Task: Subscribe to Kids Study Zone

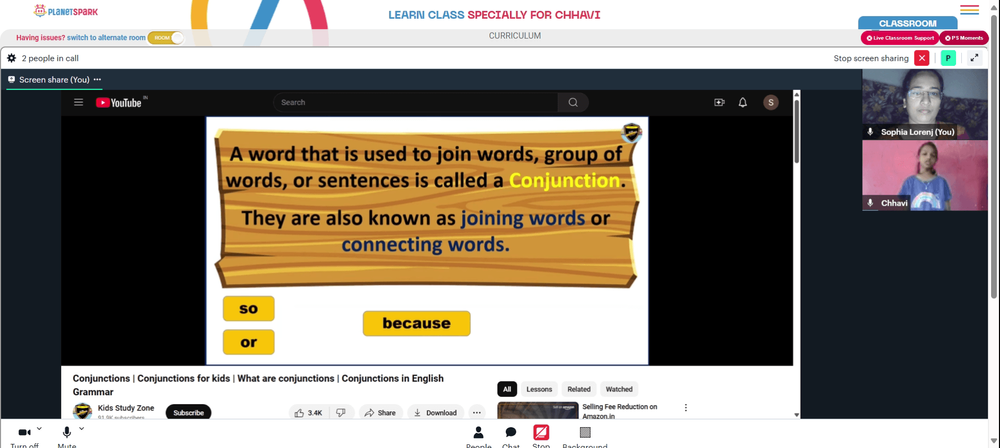Action: (x=188, y=413)
